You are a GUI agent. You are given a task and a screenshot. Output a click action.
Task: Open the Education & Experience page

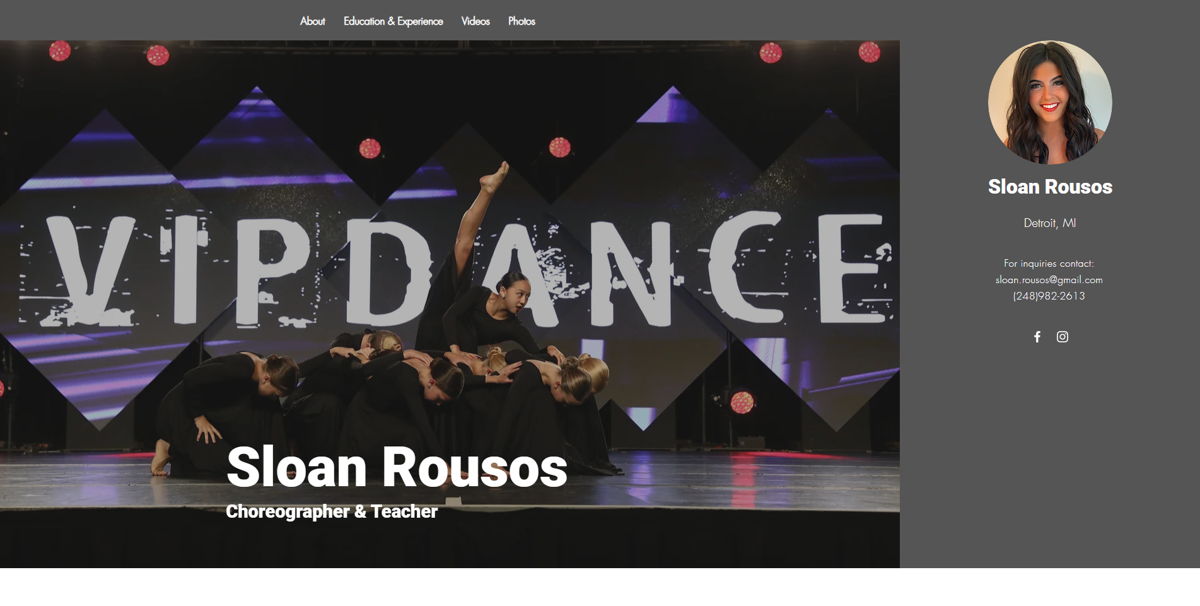[393, 21]
